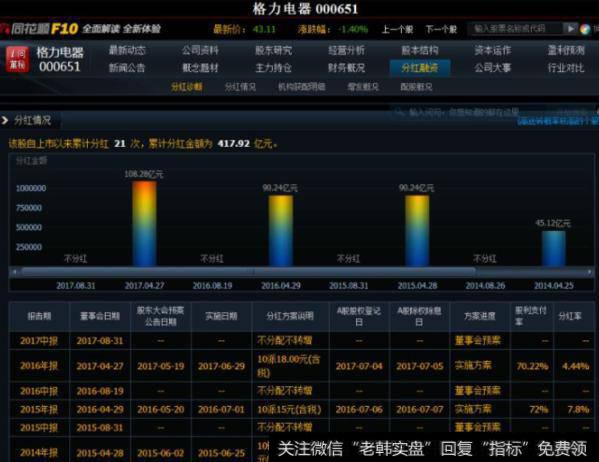Open the 概念题材 menu item
Viewport: 599px width, 462px height.
200,68
